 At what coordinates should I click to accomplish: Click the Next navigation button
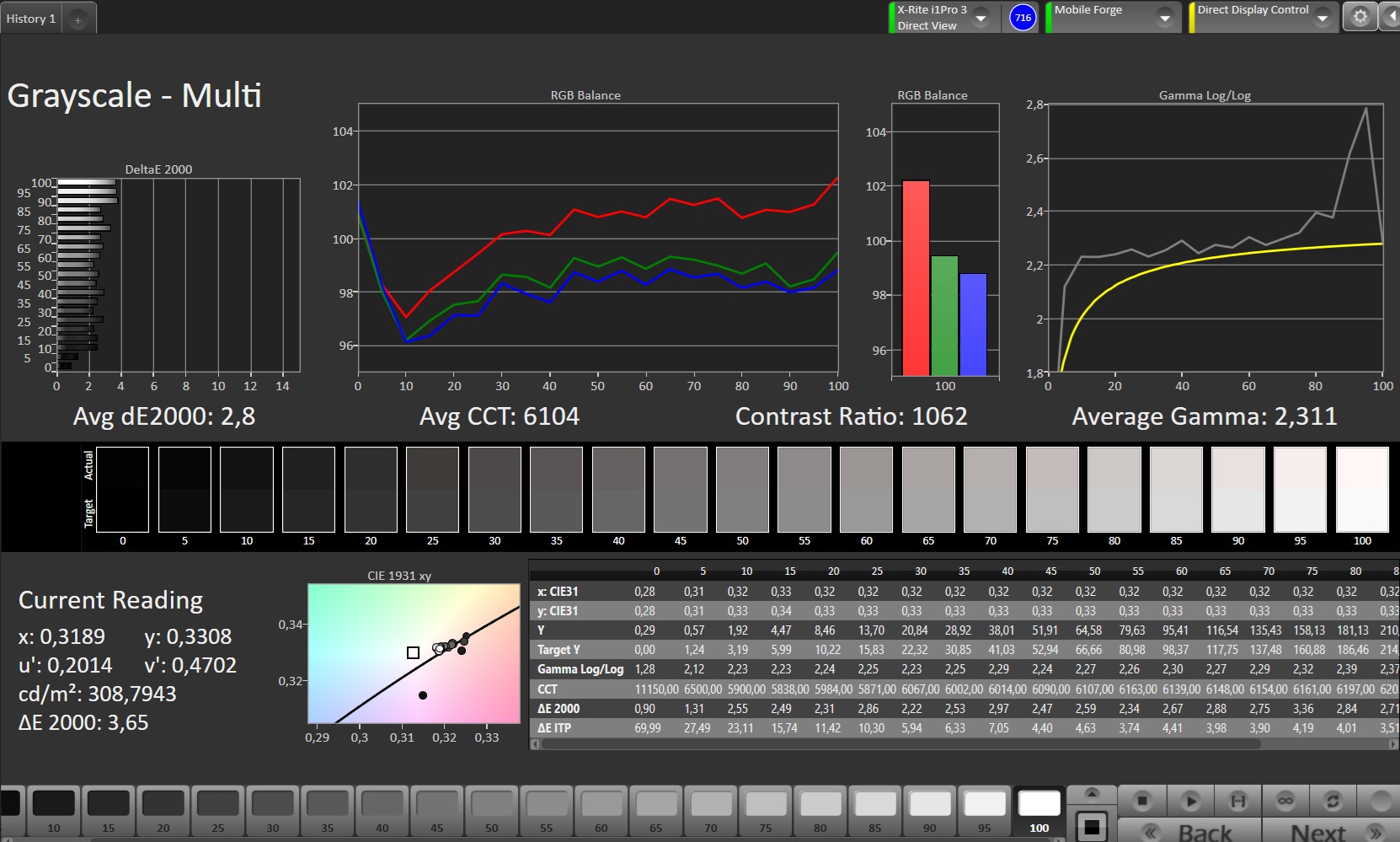(1331, 832)
